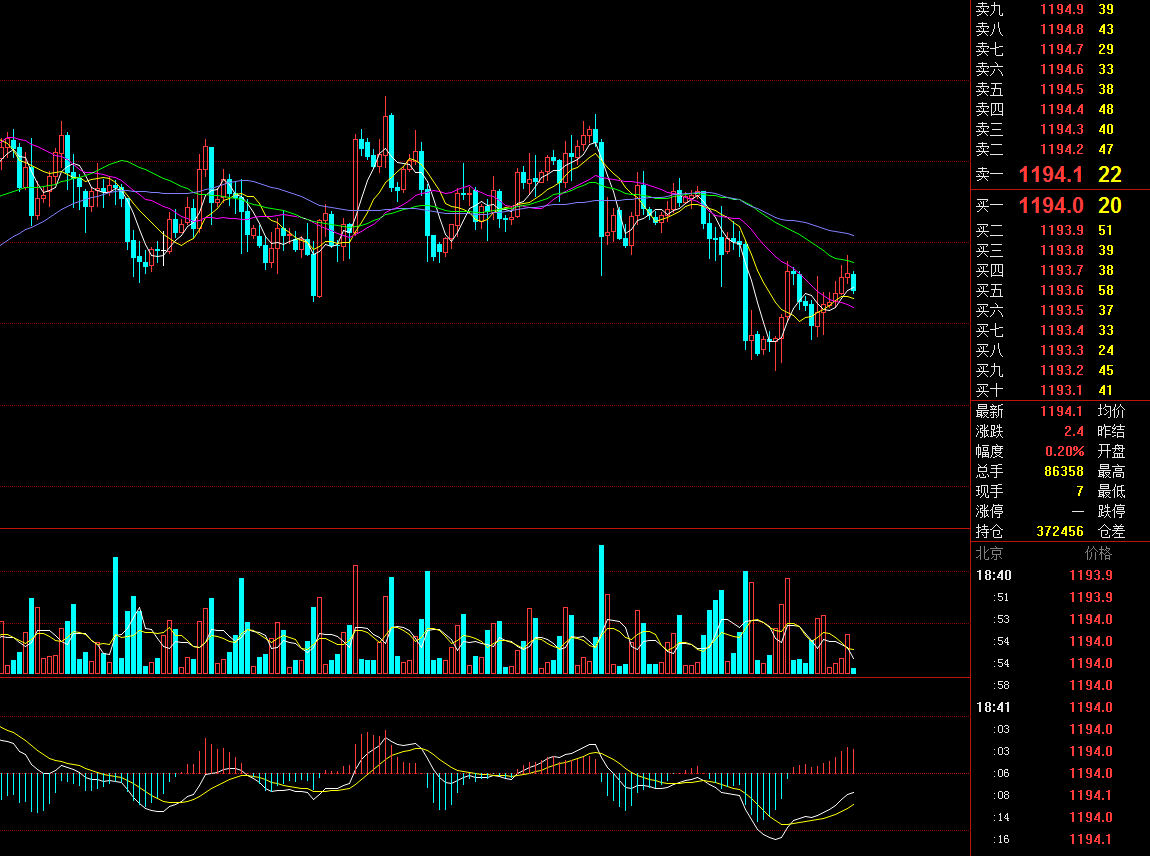
Task: Click the 均价 label
Action: pos(1111,411)
